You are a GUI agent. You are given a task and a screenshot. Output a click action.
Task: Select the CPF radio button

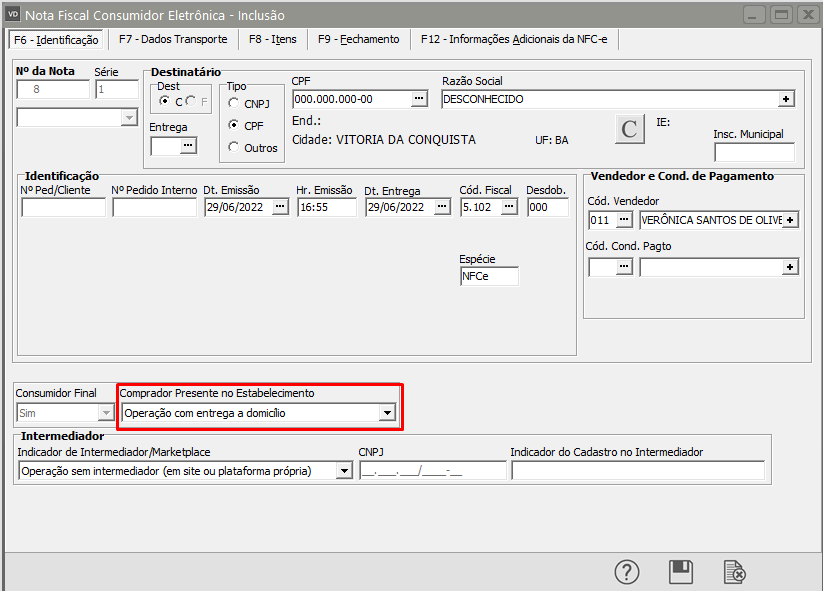(x=234, y=125)
